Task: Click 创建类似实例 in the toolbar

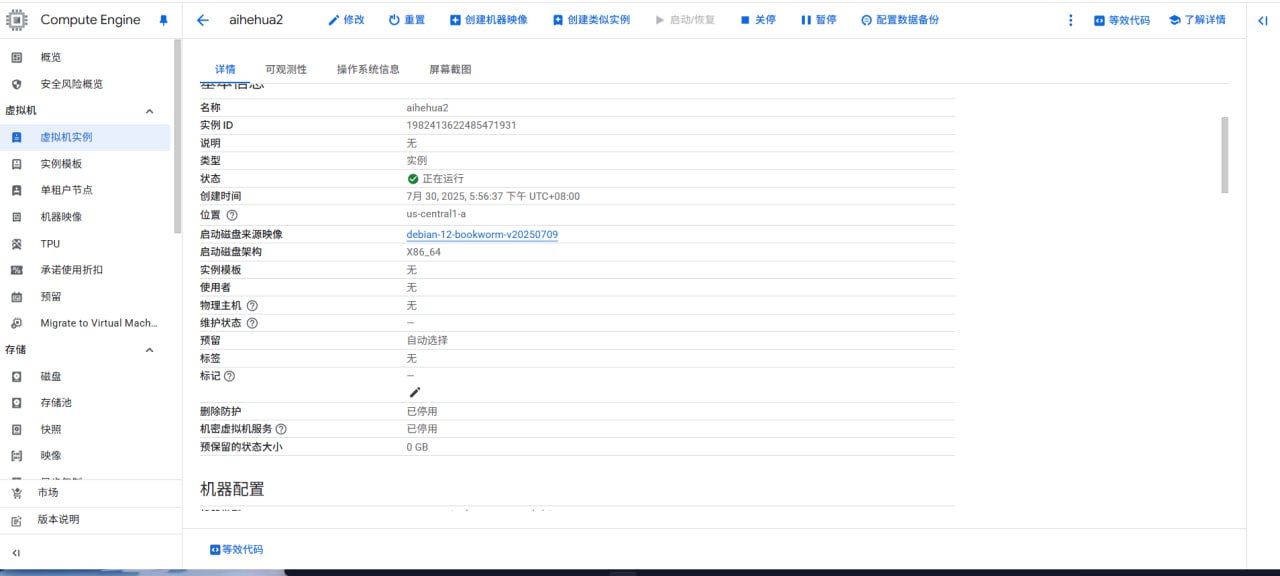Action: click(591, 20)
